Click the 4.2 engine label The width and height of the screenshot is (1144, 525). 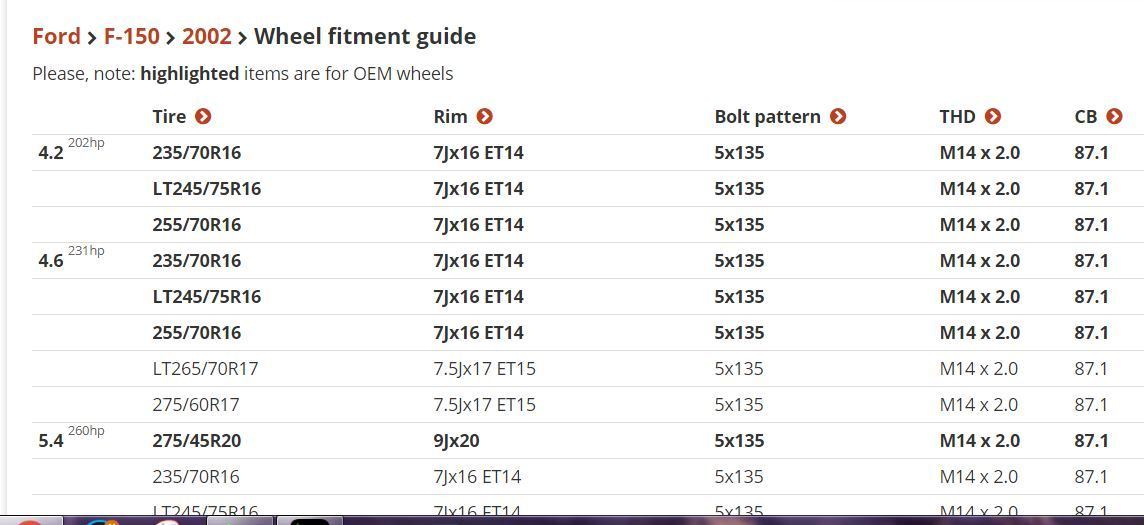tap(51, 153)
